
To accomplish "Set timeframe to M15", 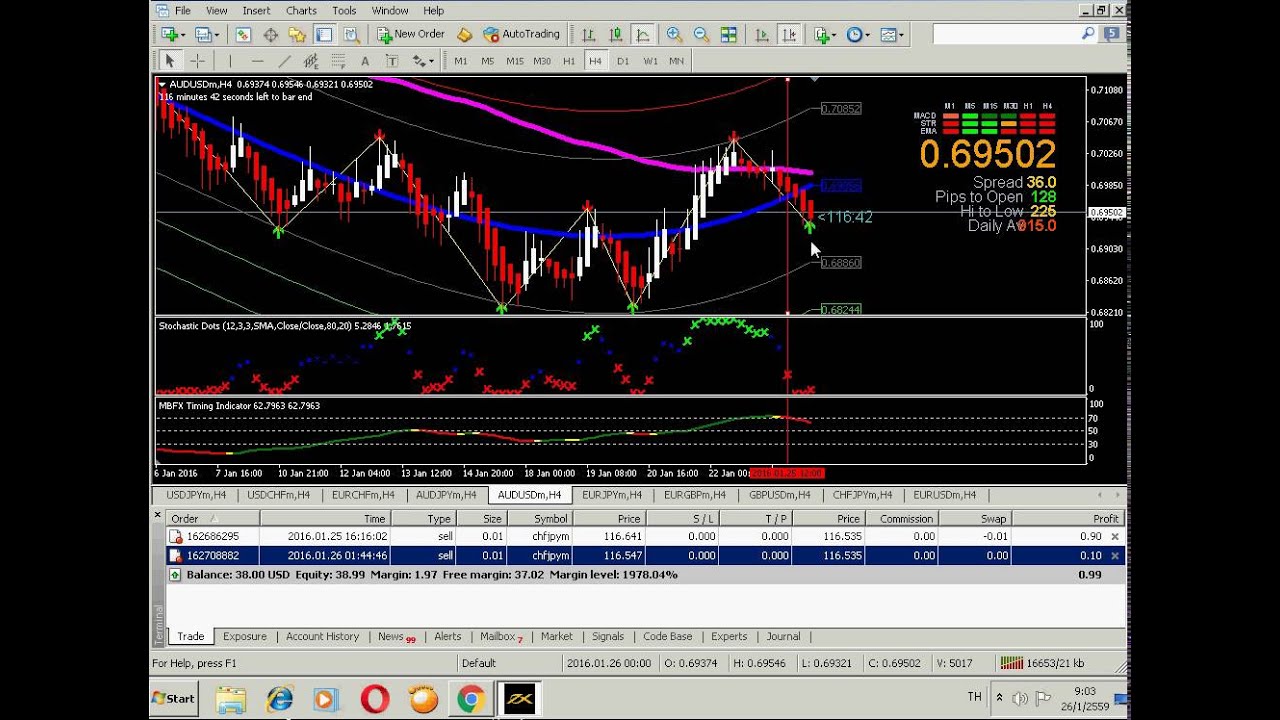I will pyautogui.click(x=514, y=61).
